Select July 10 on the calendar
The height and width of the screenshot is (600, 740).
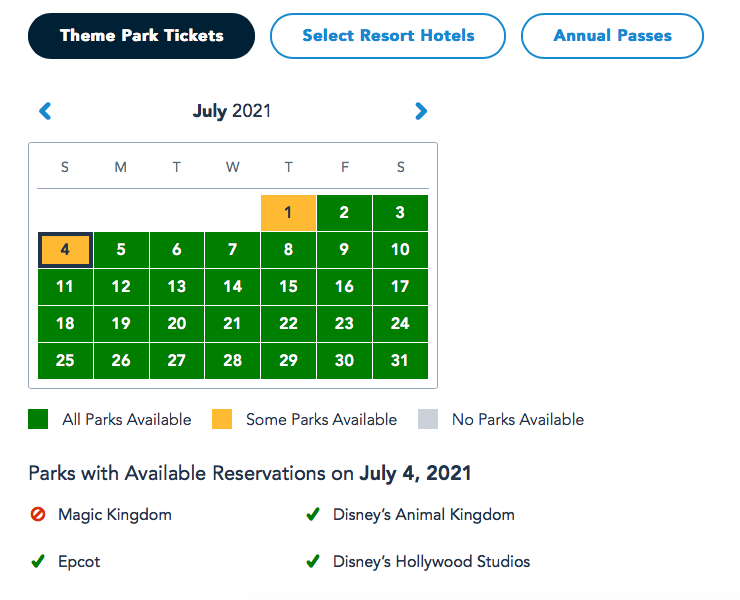pos(400,250)
